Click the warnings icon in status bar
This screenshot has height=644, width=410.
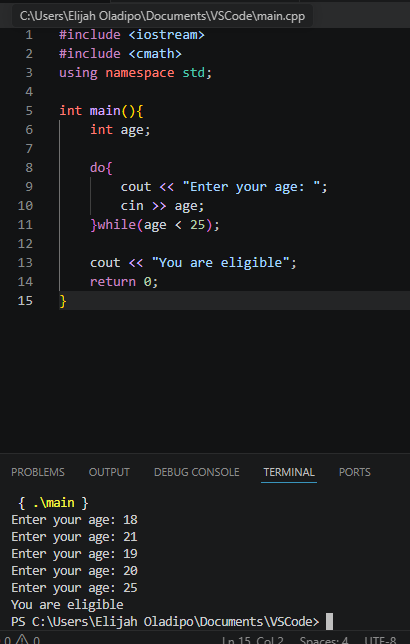pyautogui.click(x=22, y=639)
